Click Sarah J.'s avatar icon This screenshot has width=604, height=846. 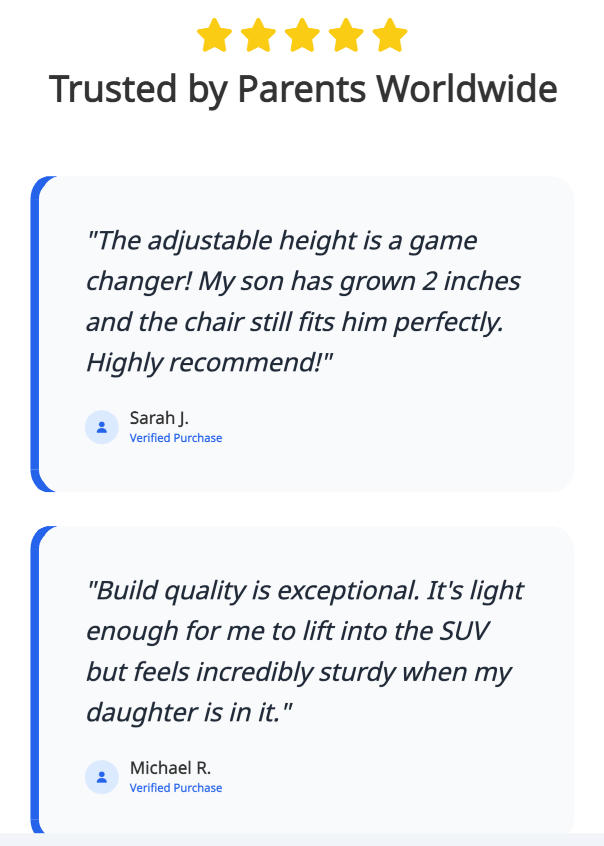click(102, 427)
